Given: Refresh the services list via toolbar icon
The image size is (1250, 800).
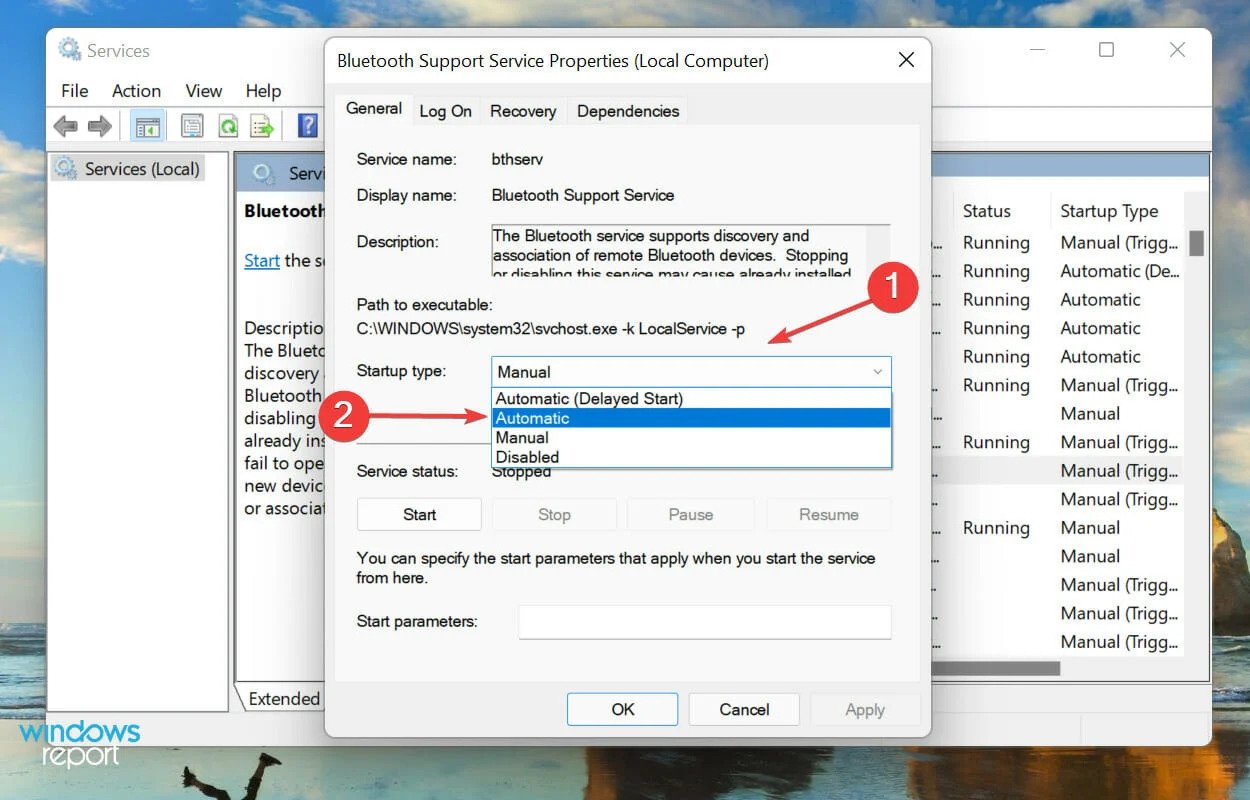Looking at the screenshot, I should point(228,127).
